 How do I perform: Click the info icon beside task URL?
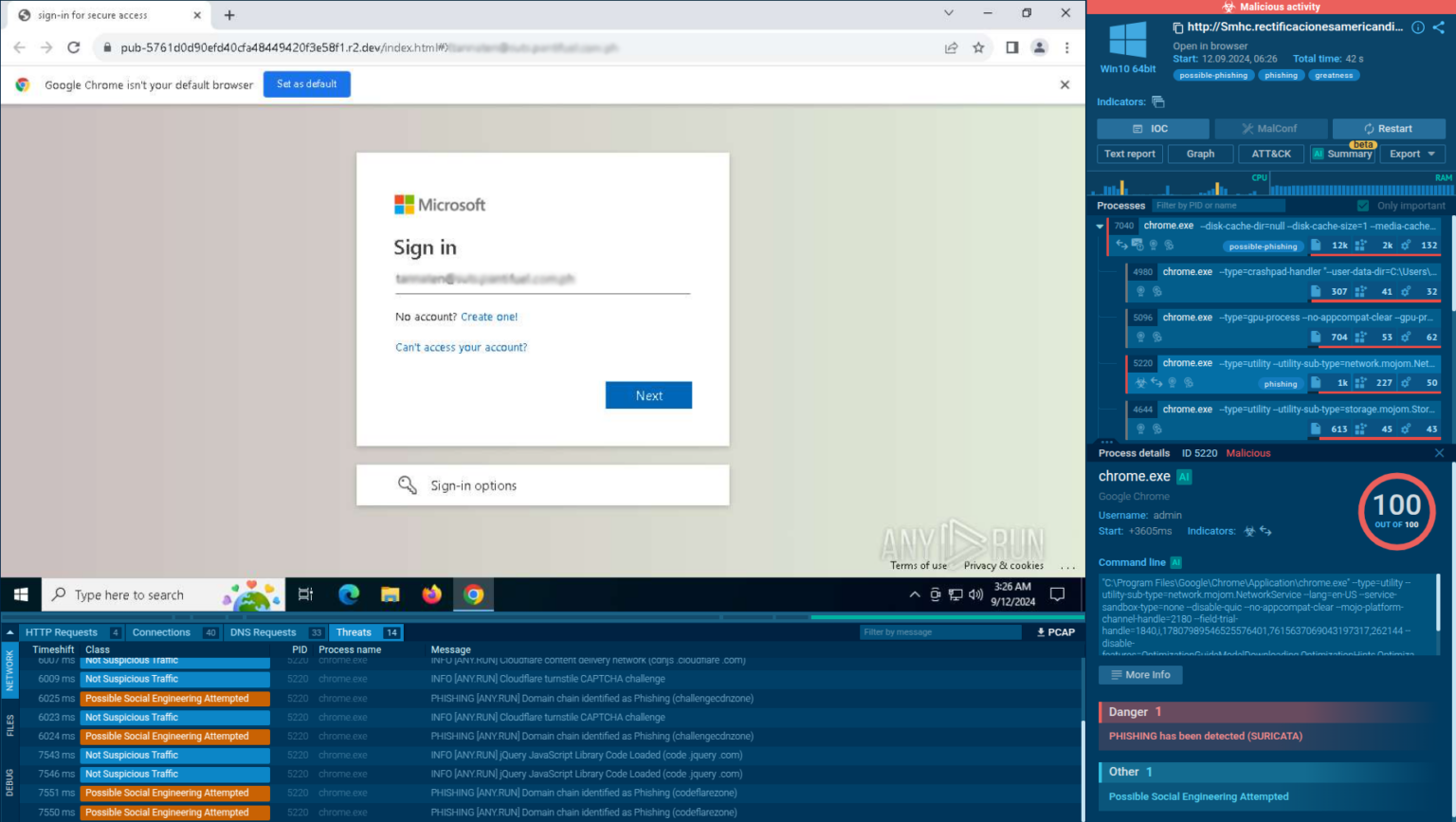tap(1418, 27)
